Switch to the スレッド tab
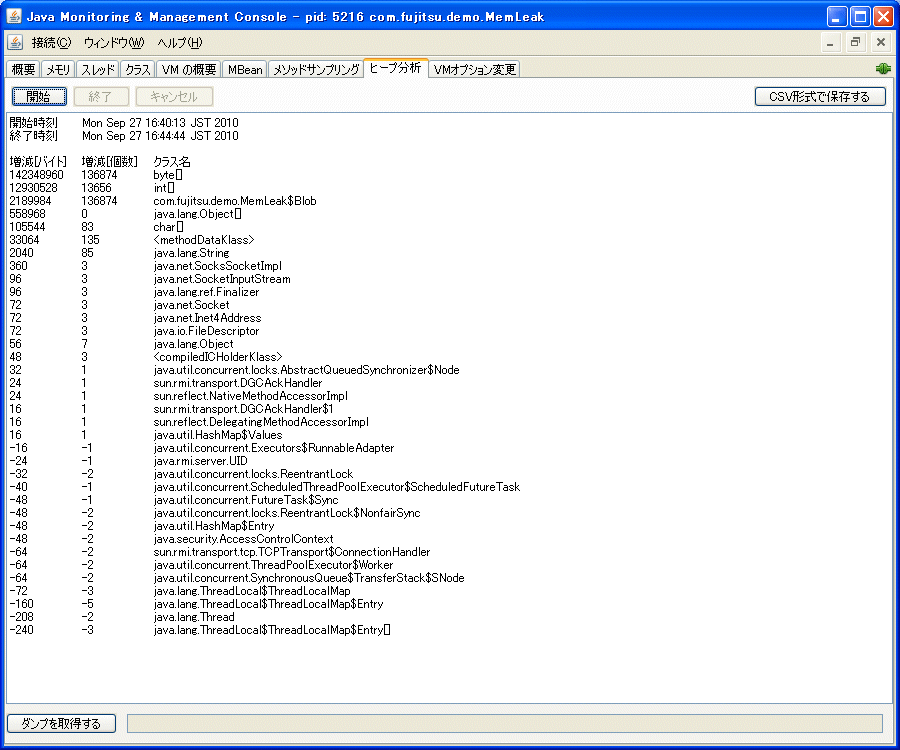900x750 pixels. [98, 69]
